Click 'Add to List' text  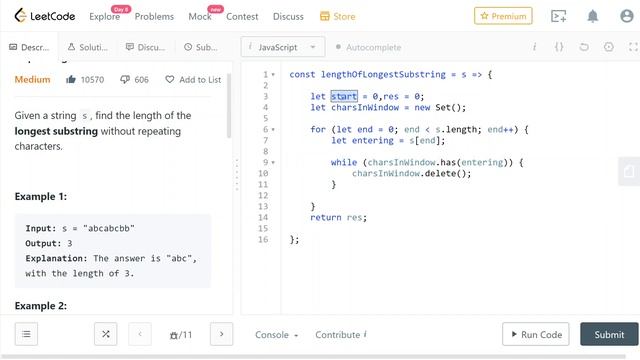tap(200, 79)
